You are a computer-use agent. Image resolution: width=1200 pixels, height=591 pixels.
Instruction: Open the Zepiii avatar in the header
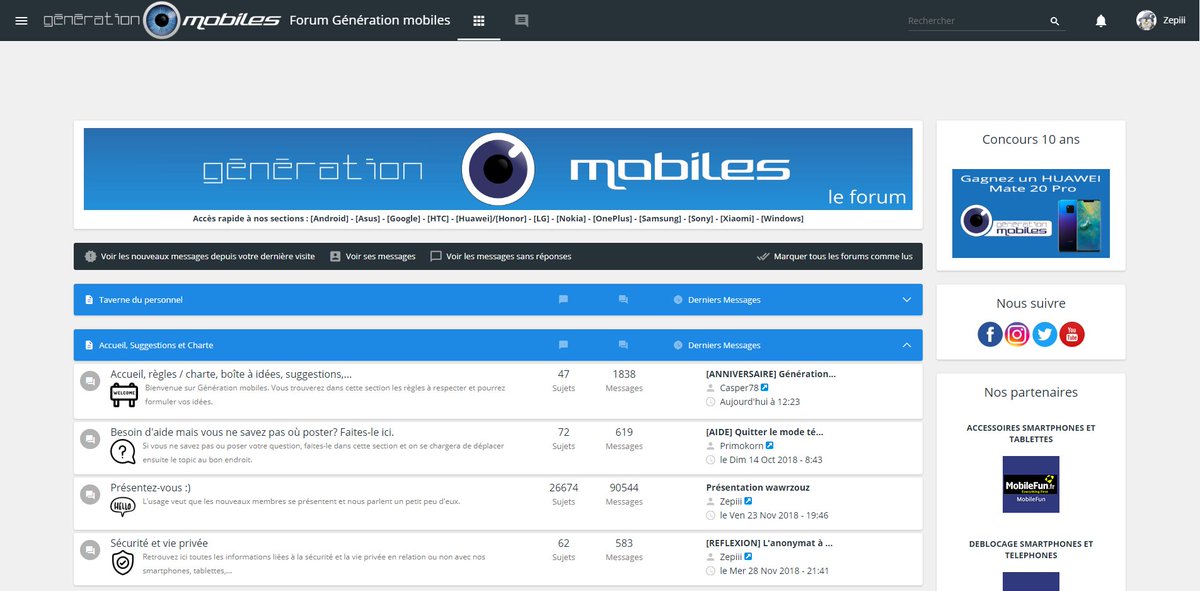1146,20
